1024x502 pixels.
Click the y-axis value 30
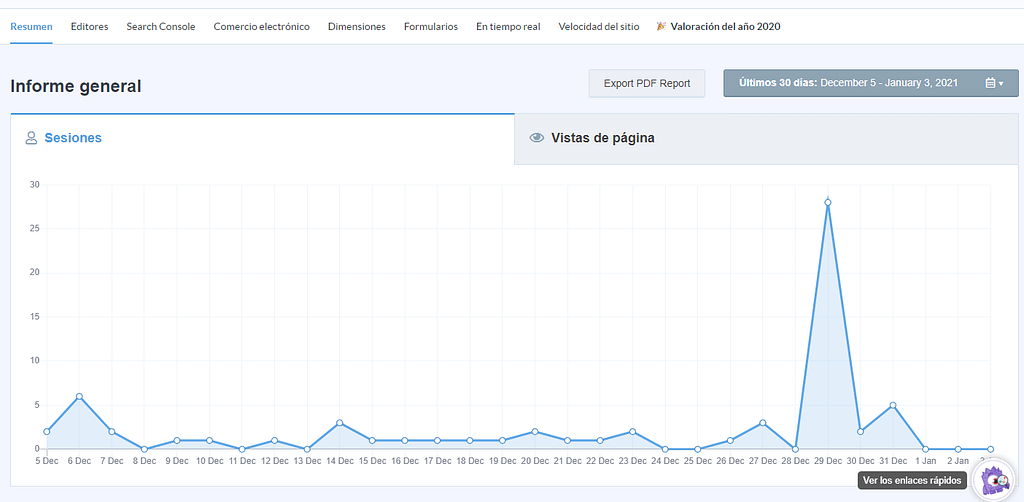(x=35, y=185)
